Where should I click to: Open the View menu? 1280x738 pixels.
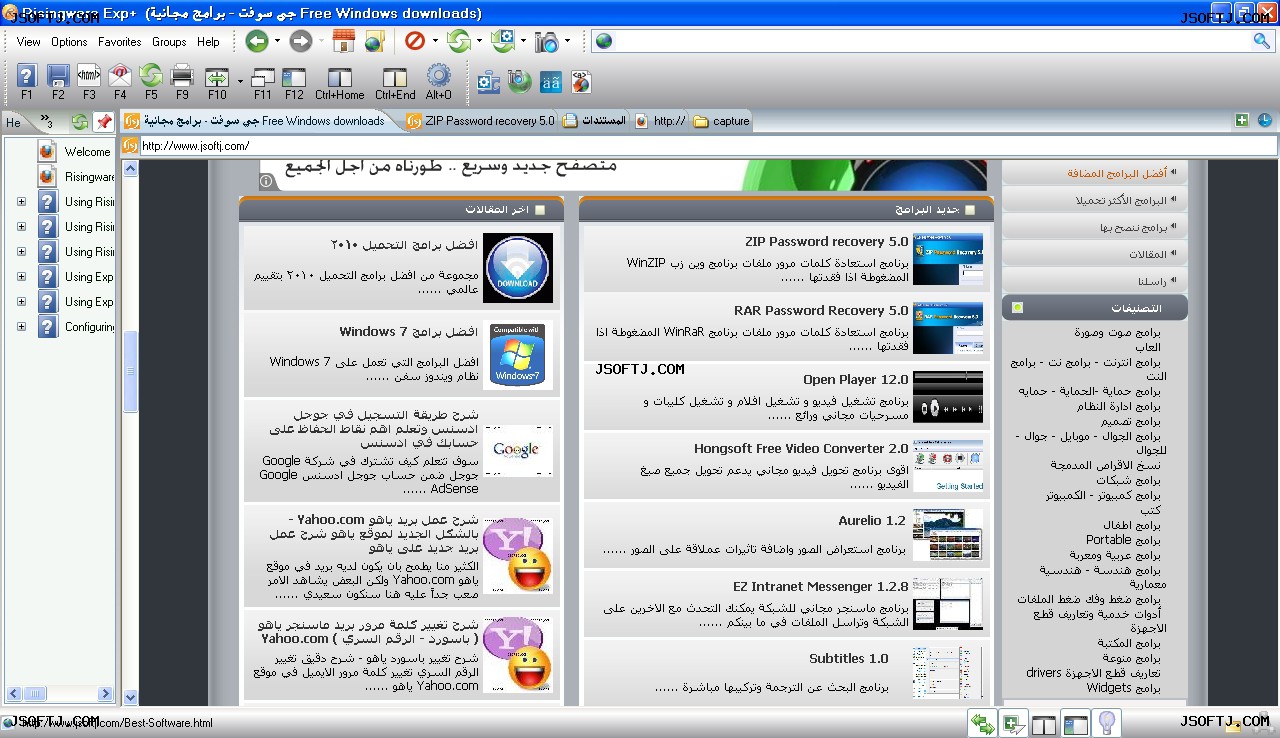[x=29, y=42]
